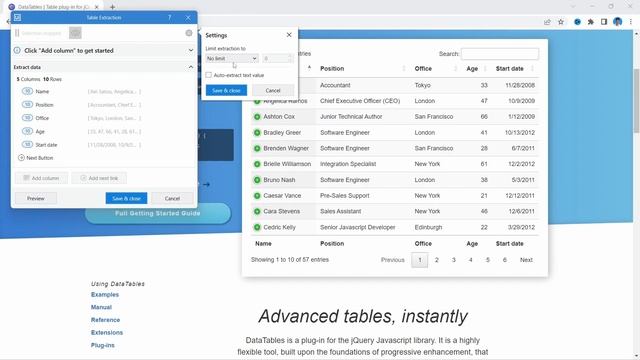The image size is (640, 360).
Task: Click the green expand icon for Ashton Cox
Action: (257, 117)
